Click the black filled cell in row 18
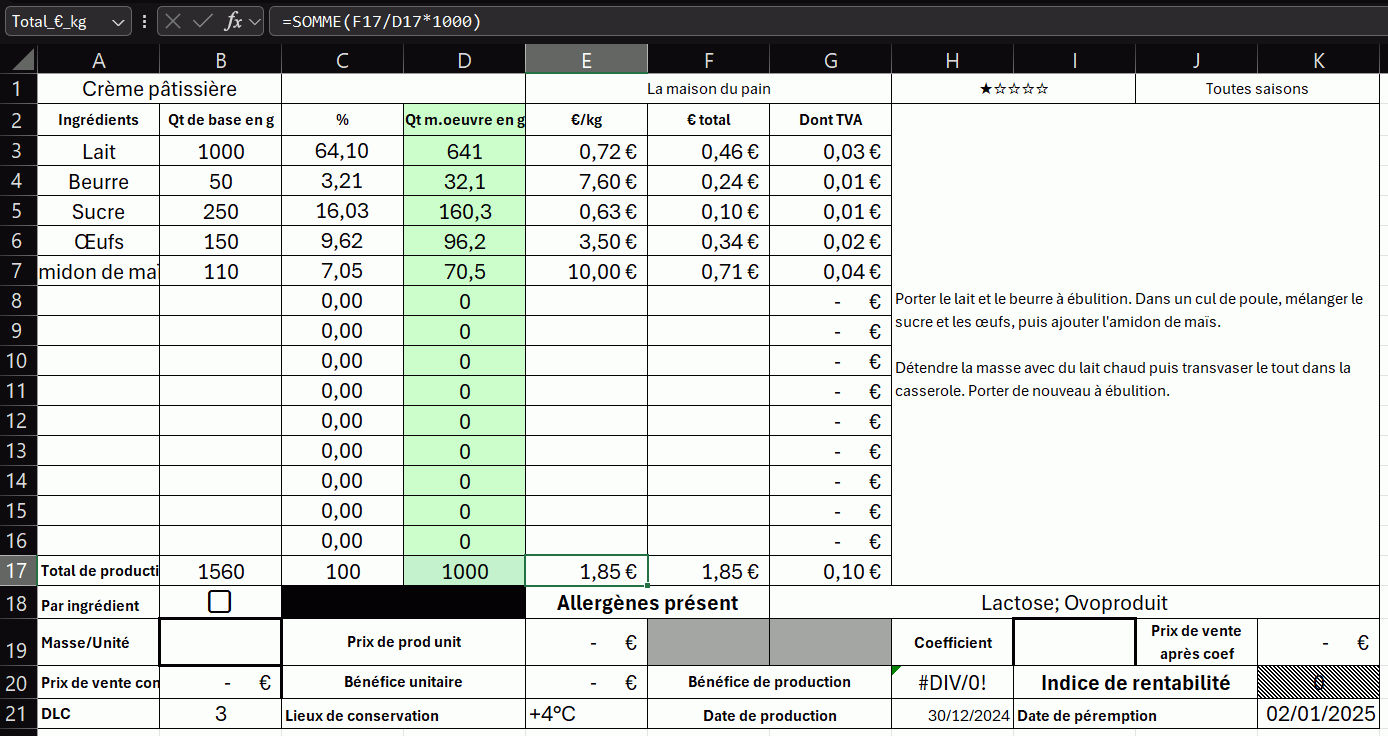This screenshot has height=736, width=1388. (x=403, y=603)
